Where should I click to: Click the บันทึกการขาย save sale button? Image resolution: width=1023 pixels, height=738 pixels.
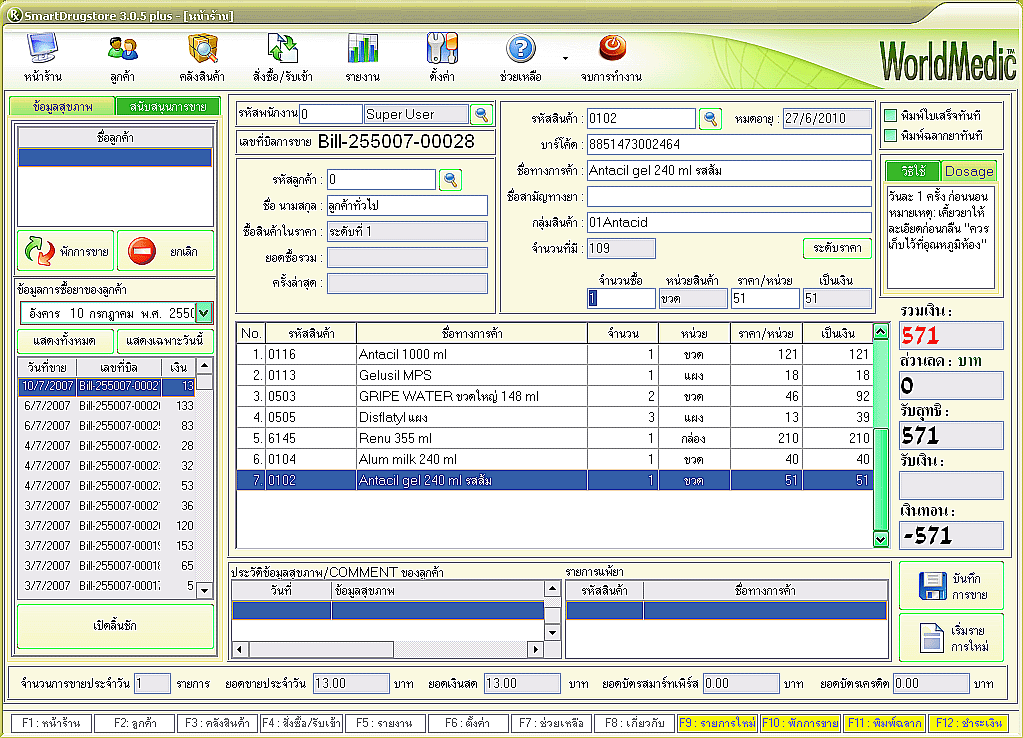(x=950, y=586)
